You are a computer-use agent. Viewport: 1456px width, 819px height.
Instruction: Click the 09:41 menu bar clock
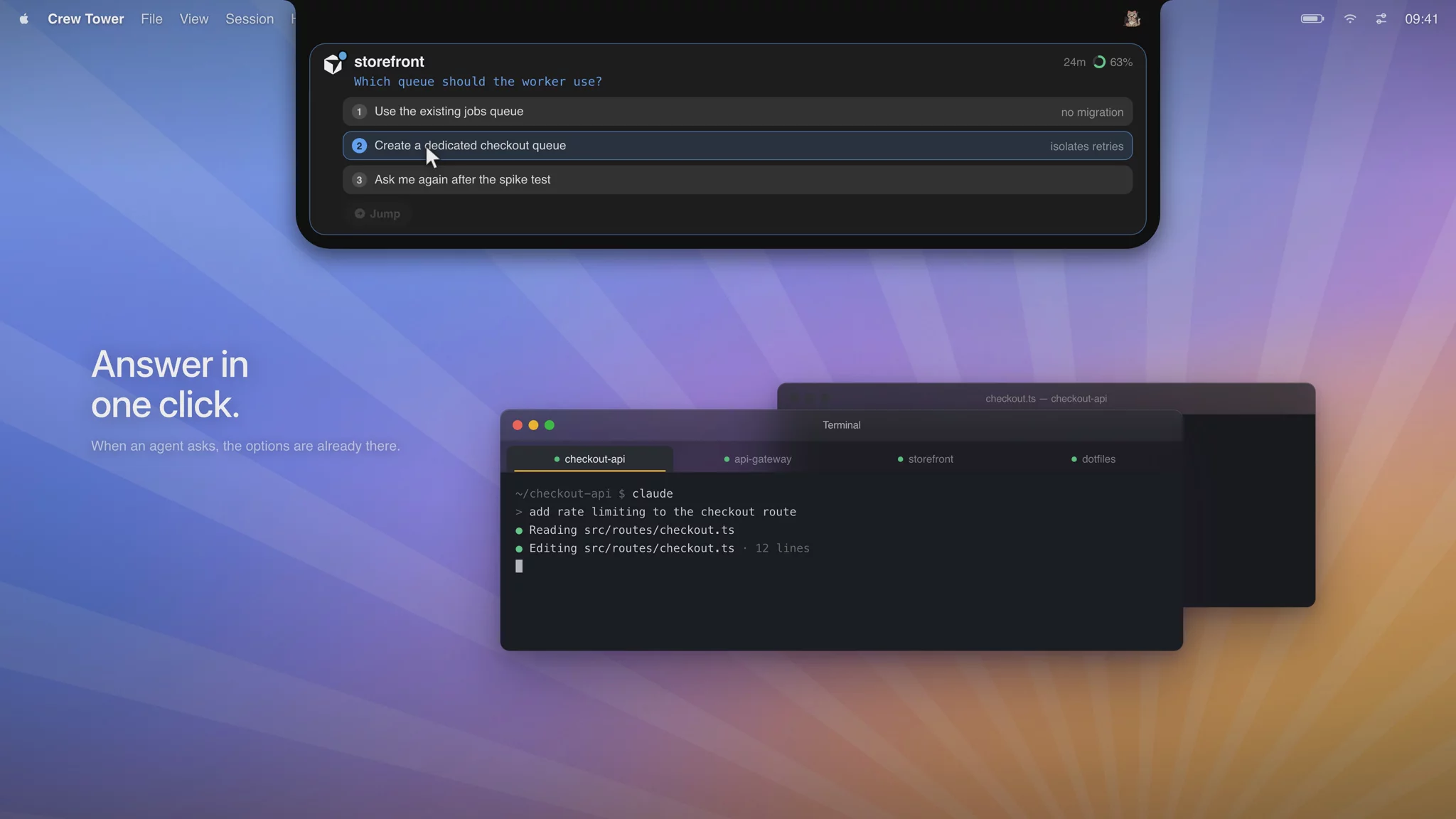pyautogui.click(x=1421, y=19)
